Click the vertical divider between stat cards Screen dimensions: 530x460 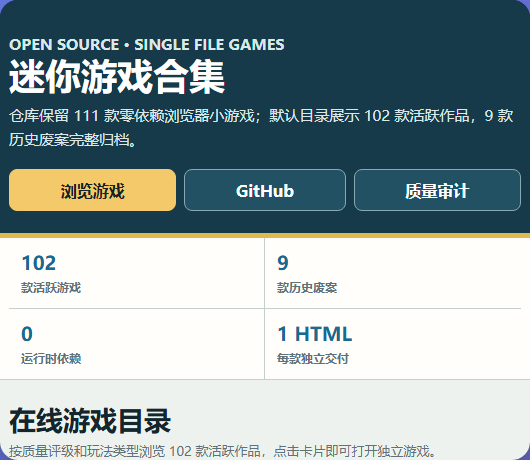click(265, 309)
